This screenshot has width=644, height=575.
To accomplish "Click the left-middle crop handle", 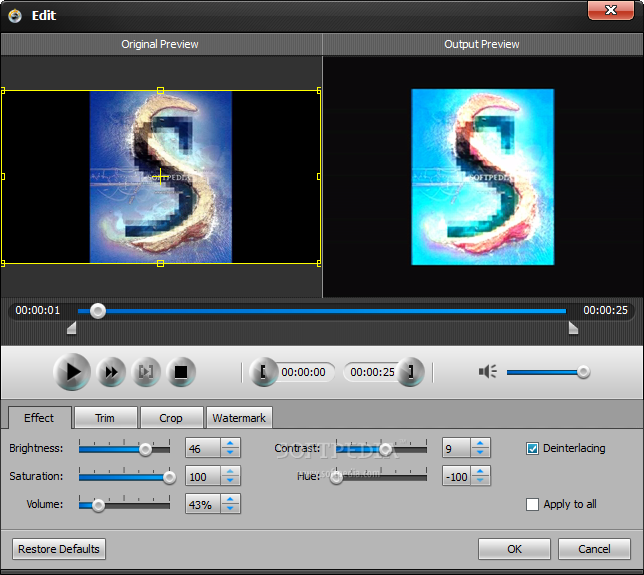I will tap(3, 177).
